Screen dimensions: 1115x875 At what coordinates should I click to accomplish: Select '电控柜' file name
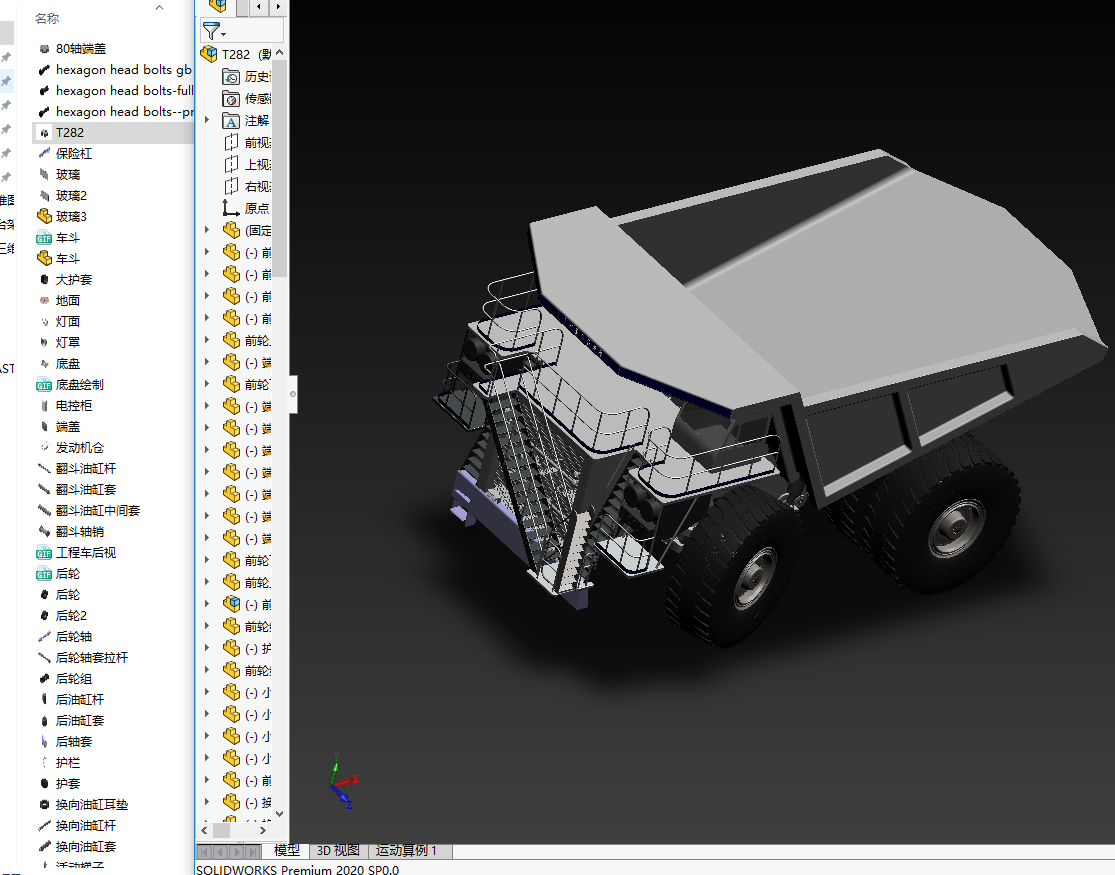click(74, 405)
